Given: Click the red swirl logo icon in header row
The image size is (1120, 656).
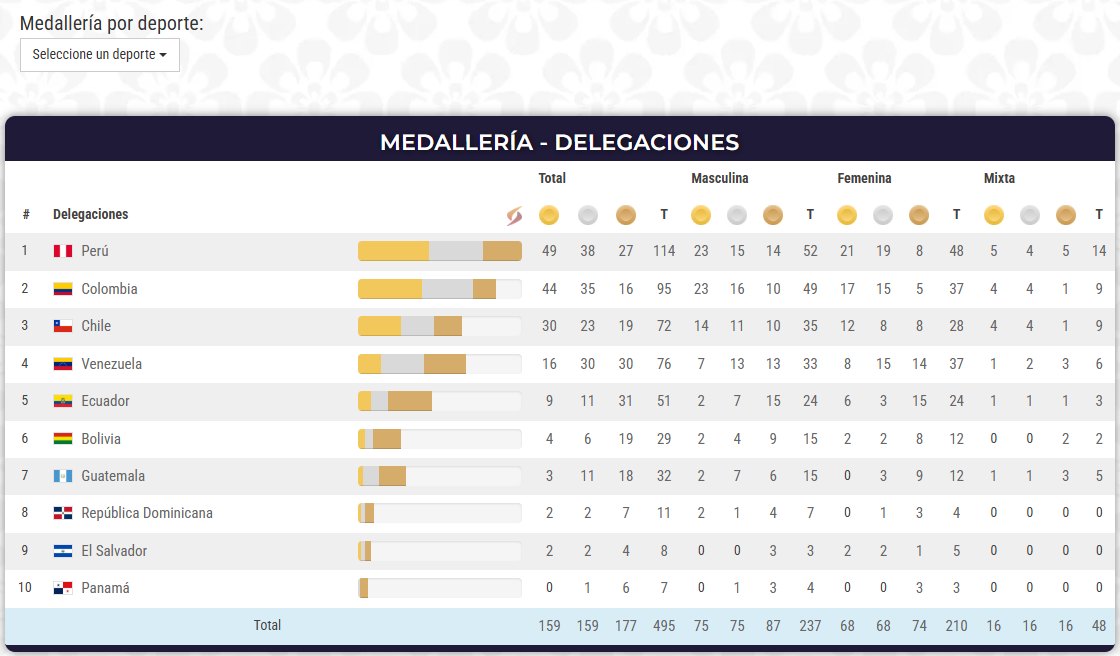Looking at the screenshot, I should click(x=514, y=215).
